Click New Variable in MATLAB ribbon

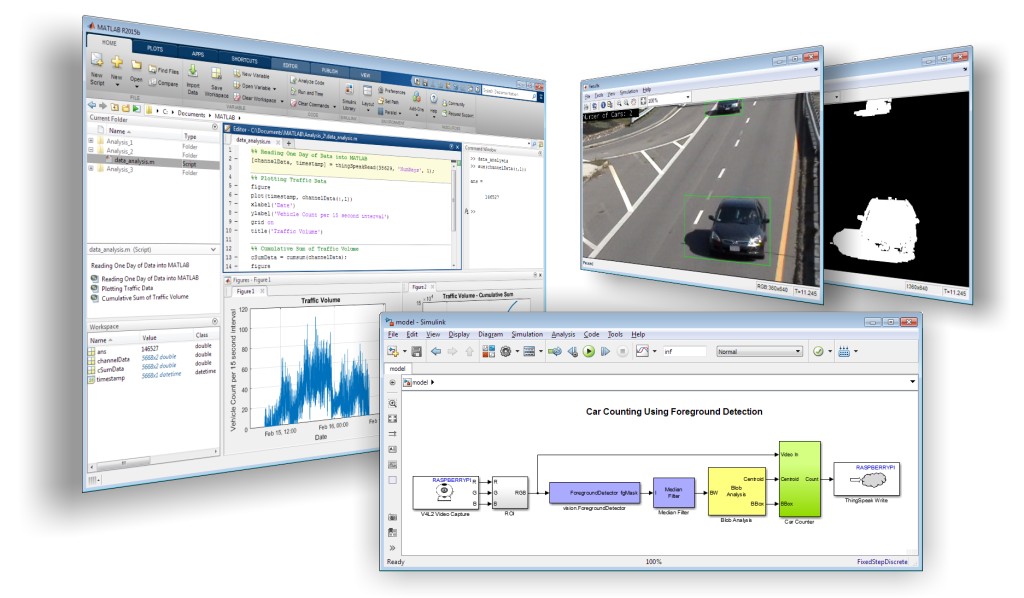click(251, 74)
